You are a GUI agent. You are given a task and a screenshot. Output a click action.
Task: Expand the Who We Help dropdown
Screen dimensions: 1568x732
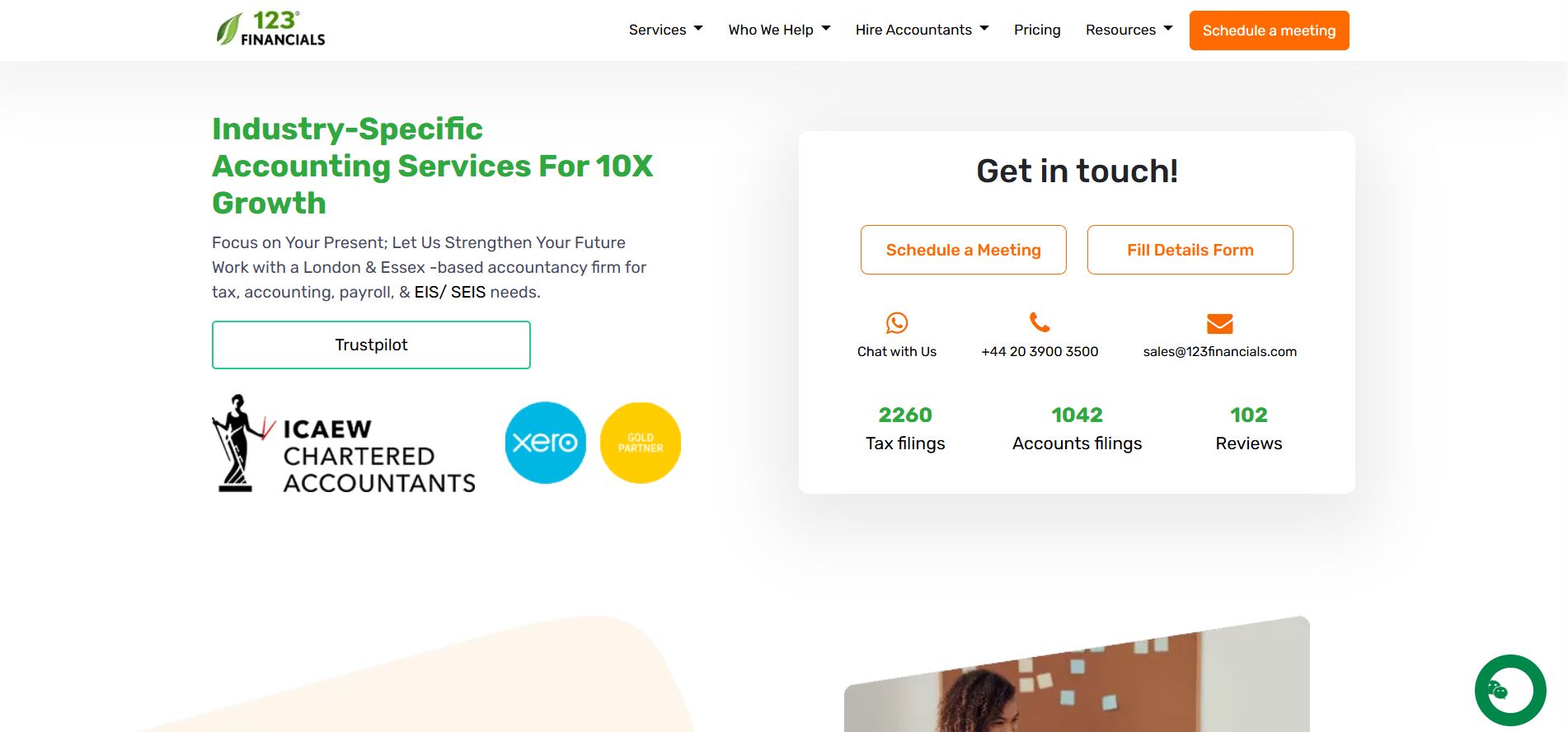(x=779, y=30)
